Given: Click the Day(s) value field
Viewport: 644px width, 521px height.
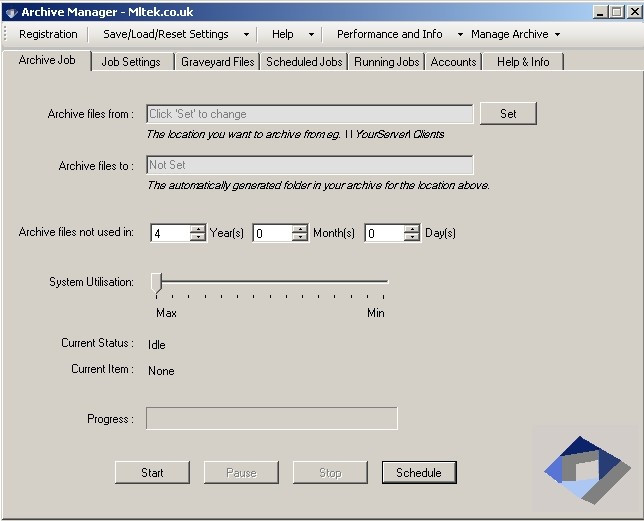Looking at the screenshot, I should click(x=385, y=233).
